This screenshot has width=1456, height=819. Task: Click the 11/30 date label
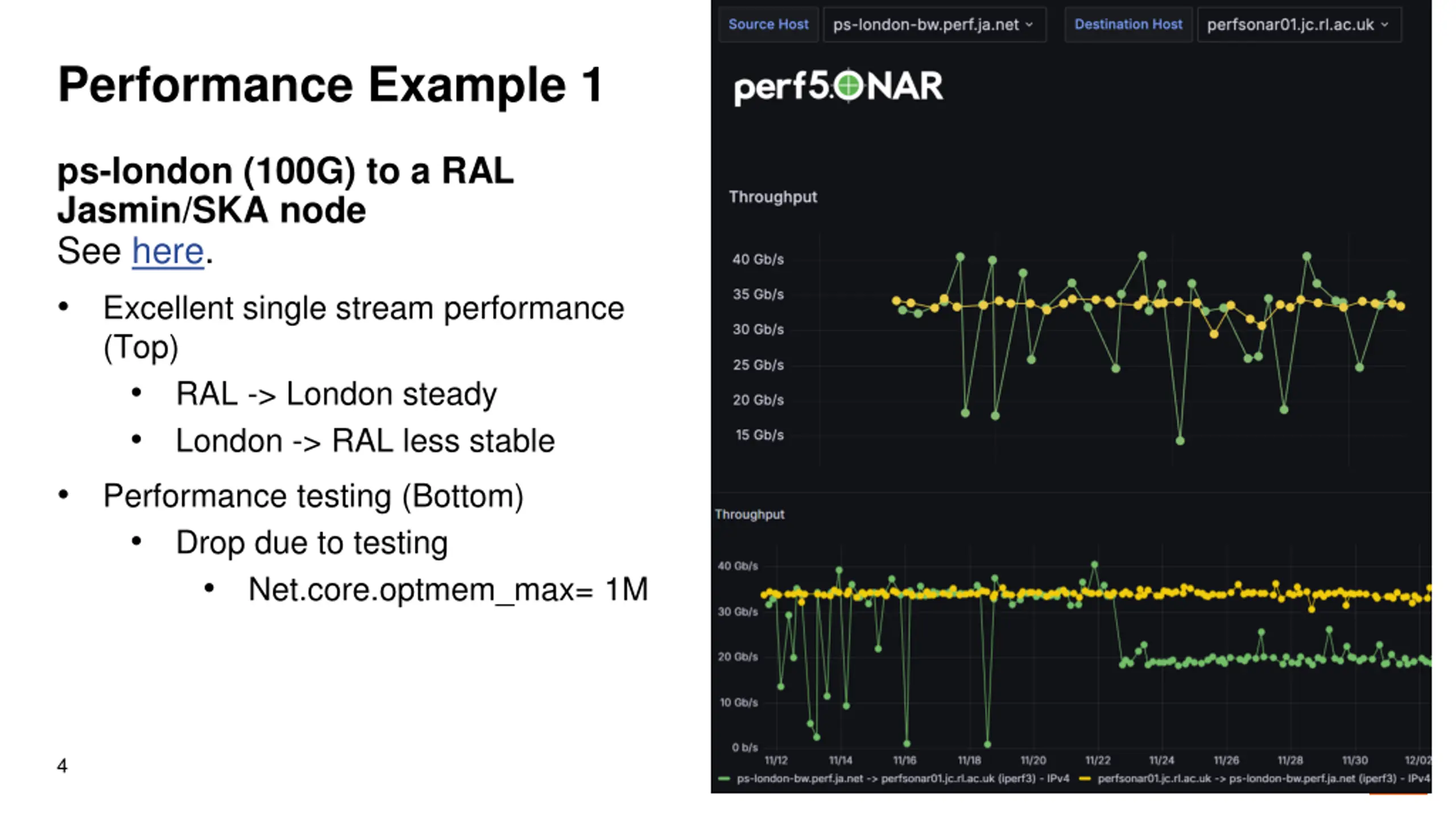tap(1355, 760)
